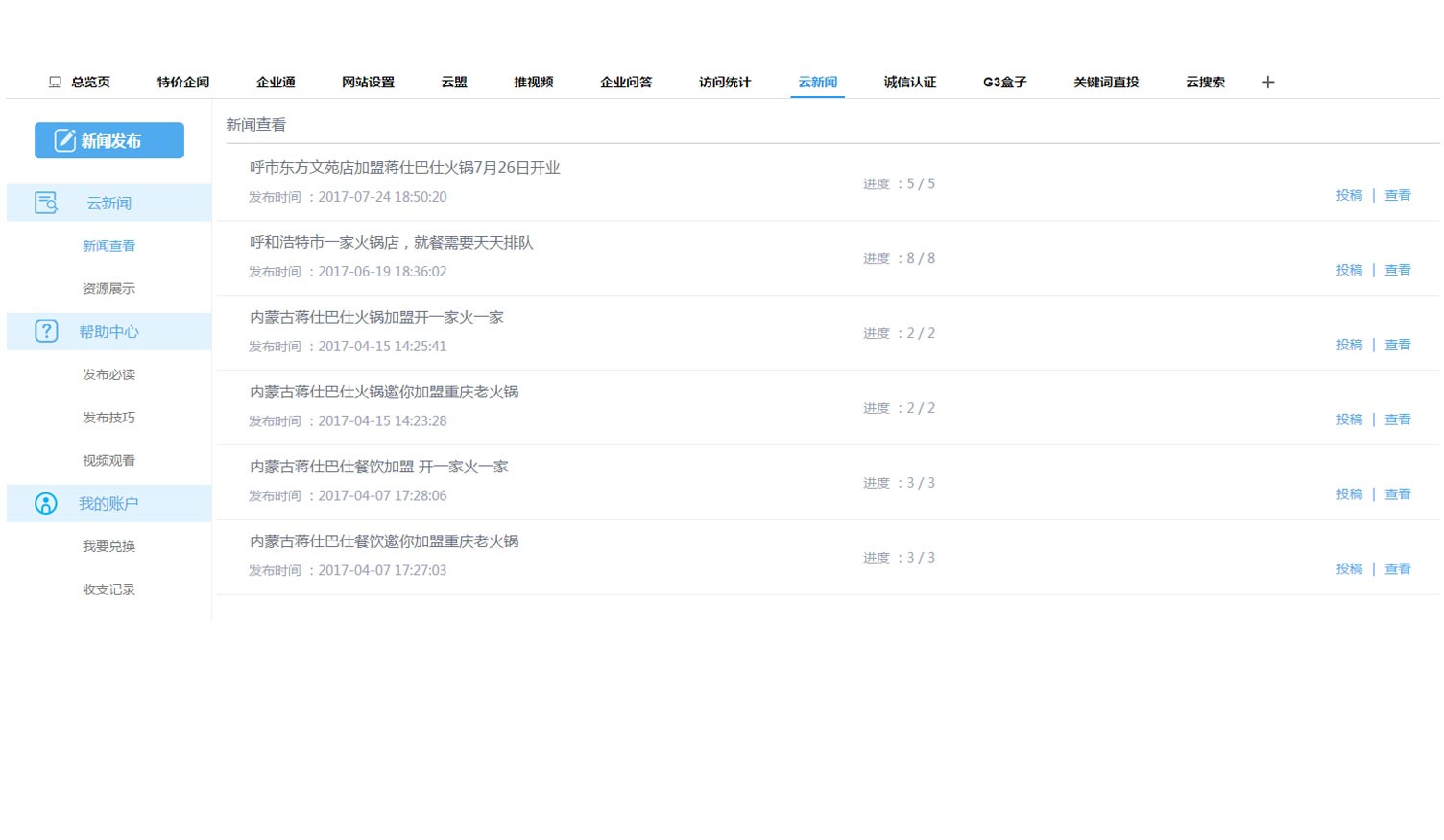Click publish time 2017-04-07 17:28:06
The image size is (1444, 840).
click(382, 496)
